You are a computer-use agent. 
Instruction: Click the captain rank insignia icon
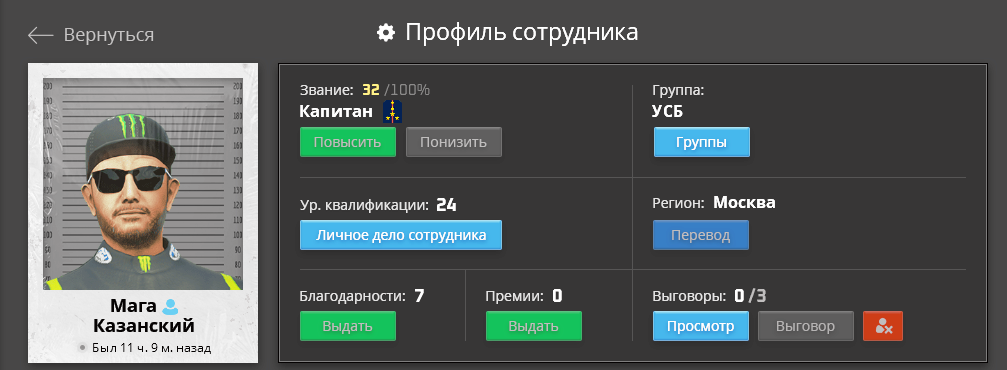point(392,111)
